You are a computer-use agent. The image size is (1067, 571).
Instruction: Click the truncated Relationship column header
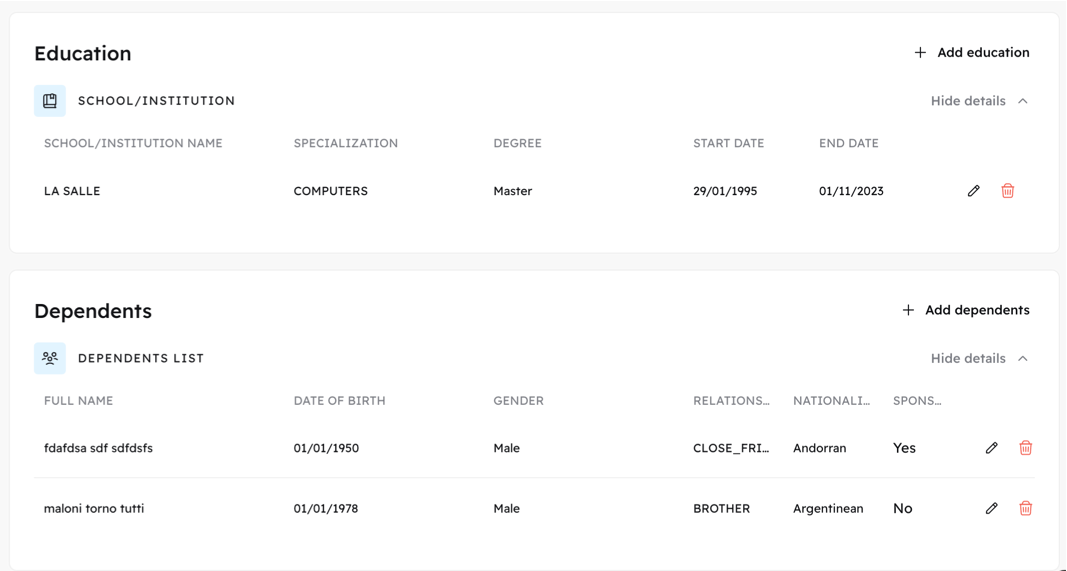tap(731, 401)
